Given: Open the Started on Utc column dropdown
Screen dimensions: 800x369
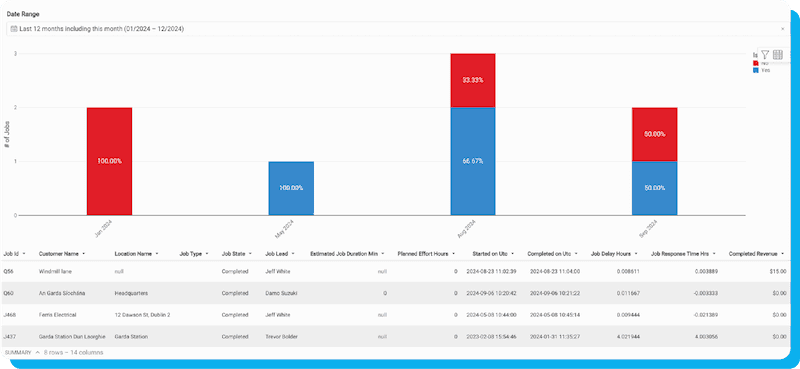Looking at the screenshot, I should pyautogui.click(x=512, y=254).
